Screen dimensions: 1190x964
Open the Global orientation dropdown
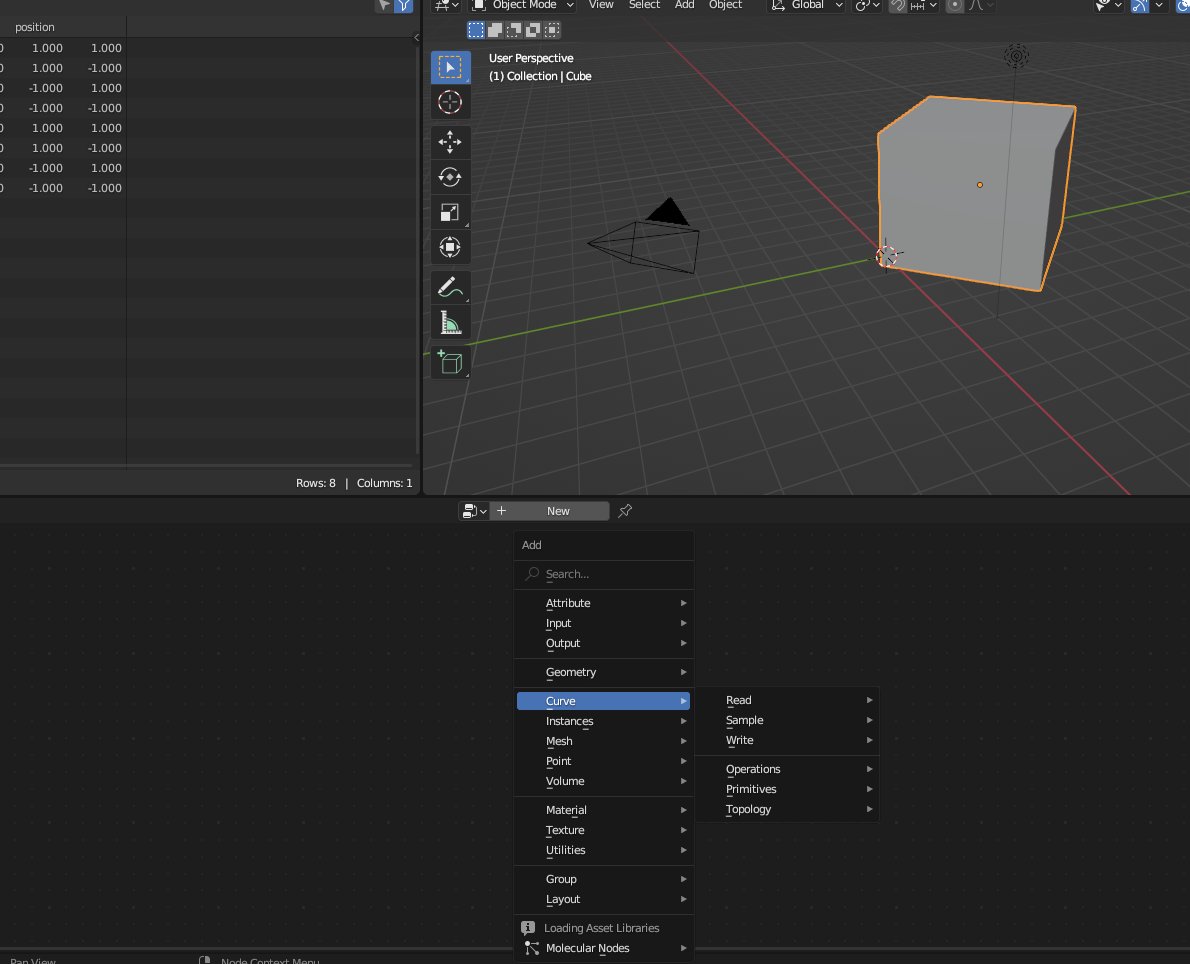(807, 5)
